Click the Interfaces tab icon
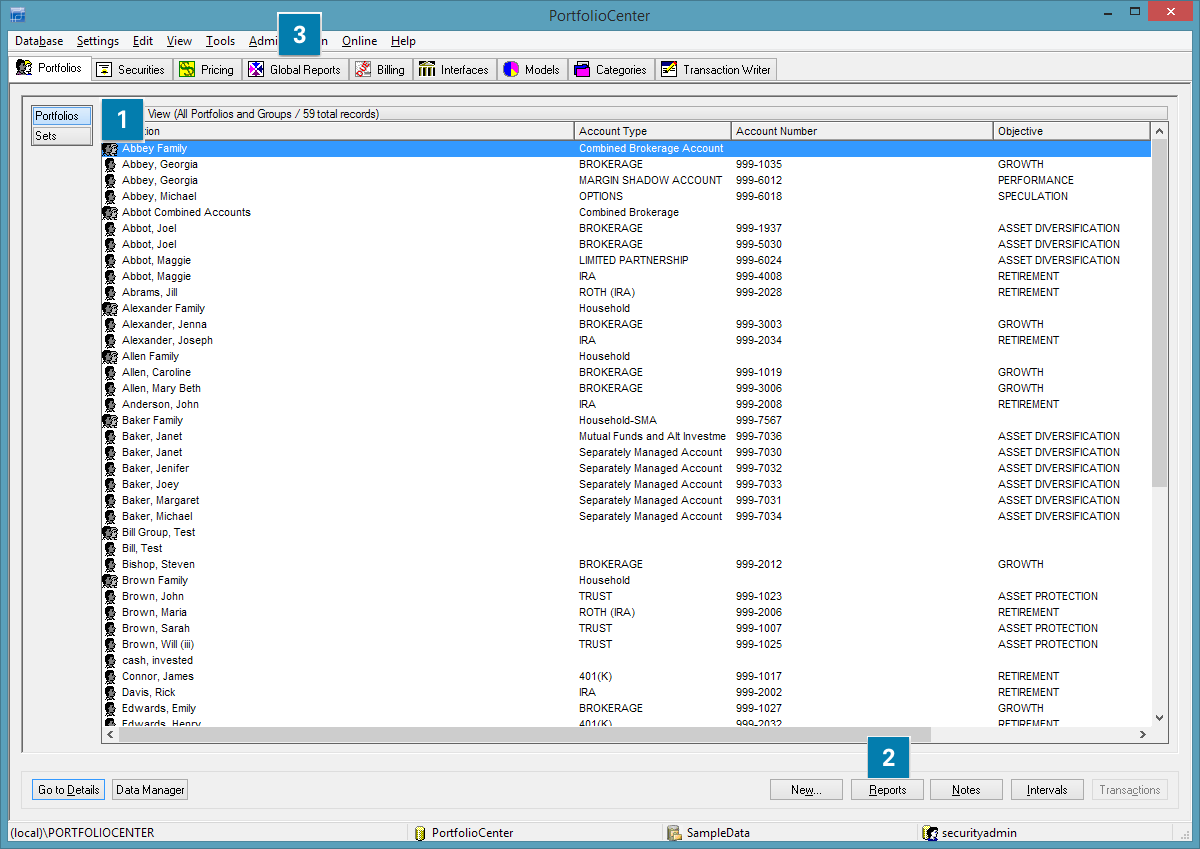The width and height of the screenshot is (1200, 849). (x=427, y=69)
